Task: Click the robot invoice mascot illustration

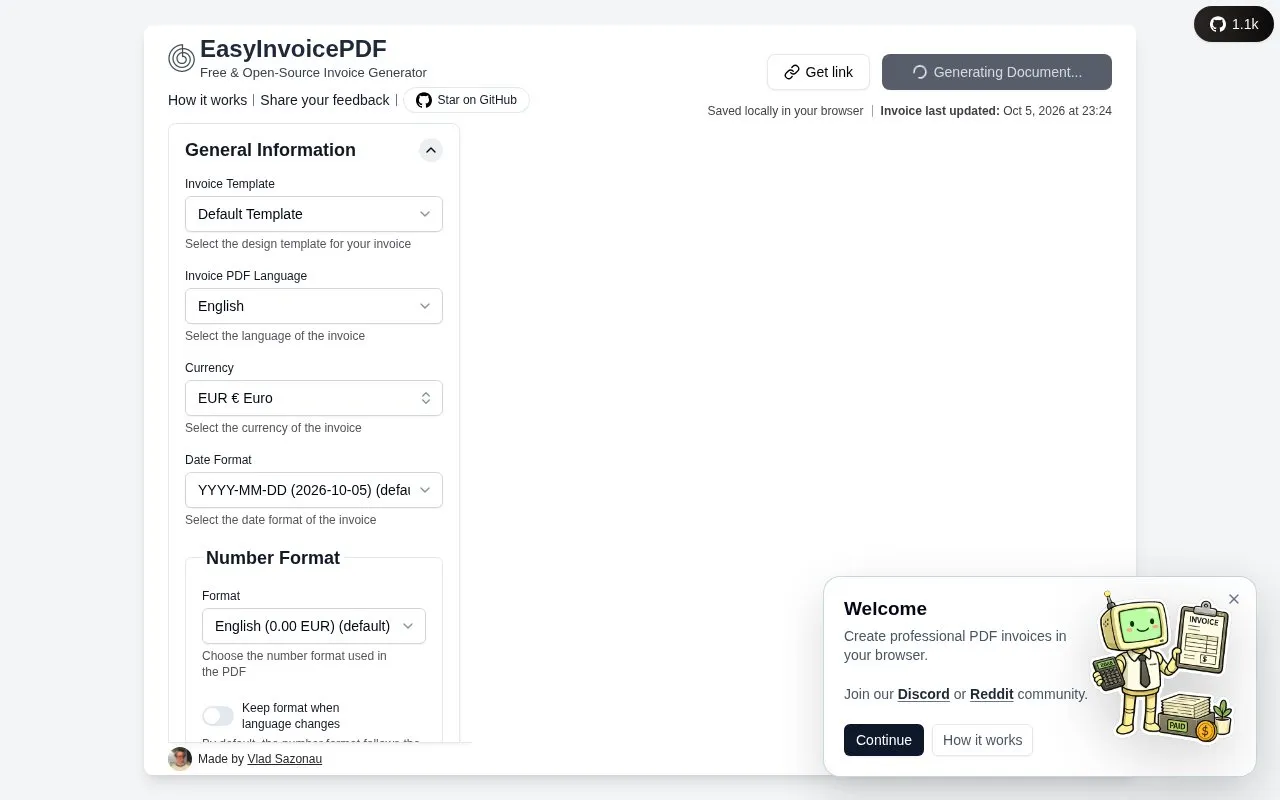Action: pyautogui.click(x=1162, y=666)
